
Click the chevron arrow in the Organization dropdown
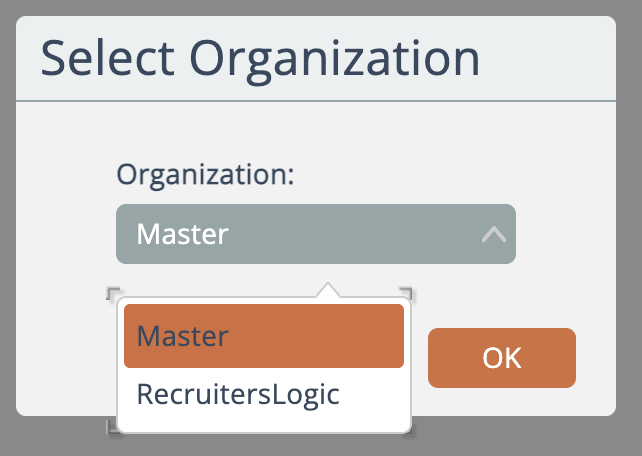click(x=493, y=235)
